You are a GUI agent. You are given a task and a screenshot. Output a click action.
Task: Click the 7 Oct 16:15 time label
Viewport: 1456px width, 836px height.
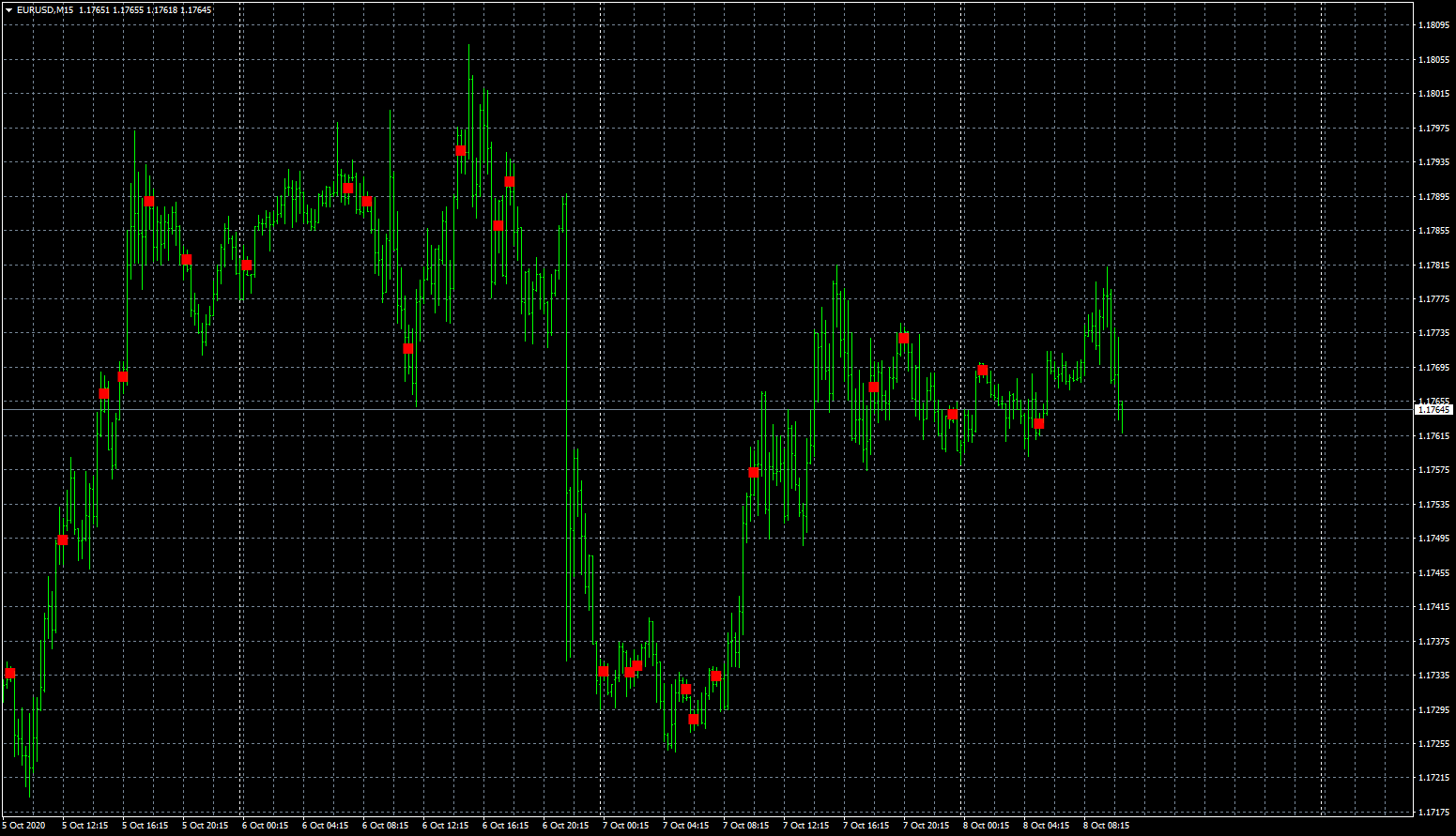pos(866,826)
